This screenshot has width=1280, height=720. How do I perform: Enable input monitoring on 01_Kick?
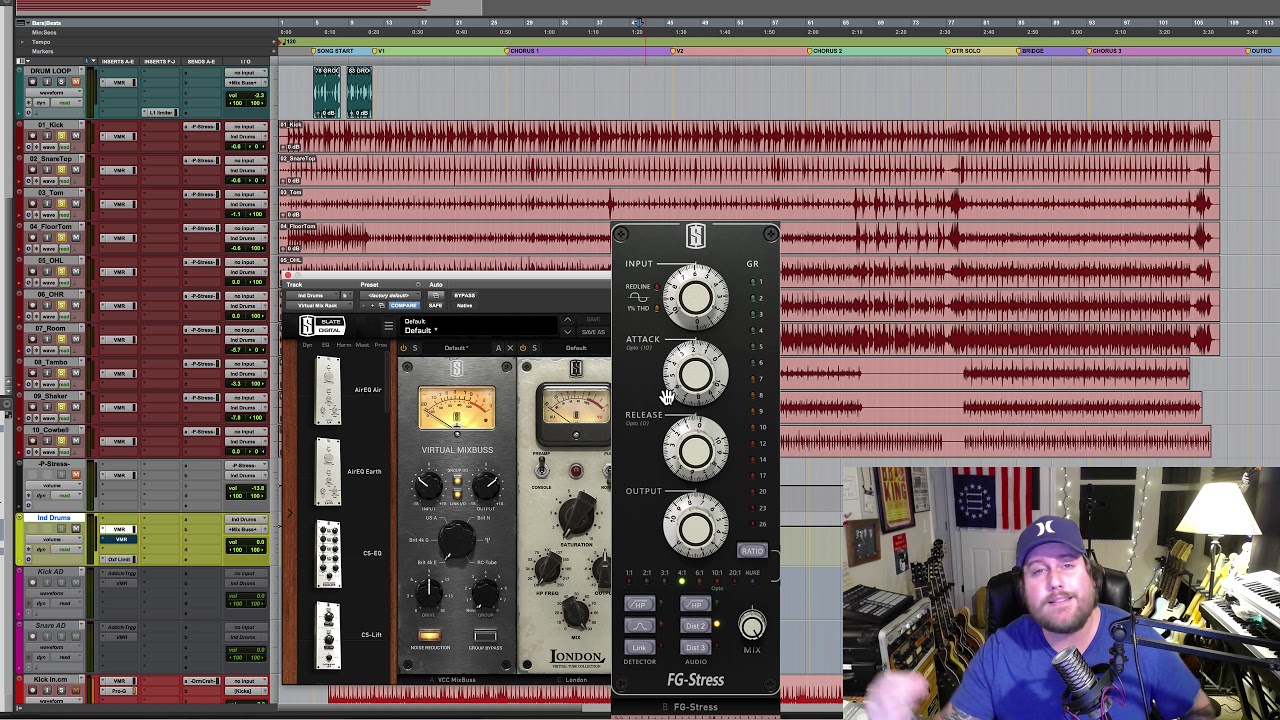click(x=47, y=135)
